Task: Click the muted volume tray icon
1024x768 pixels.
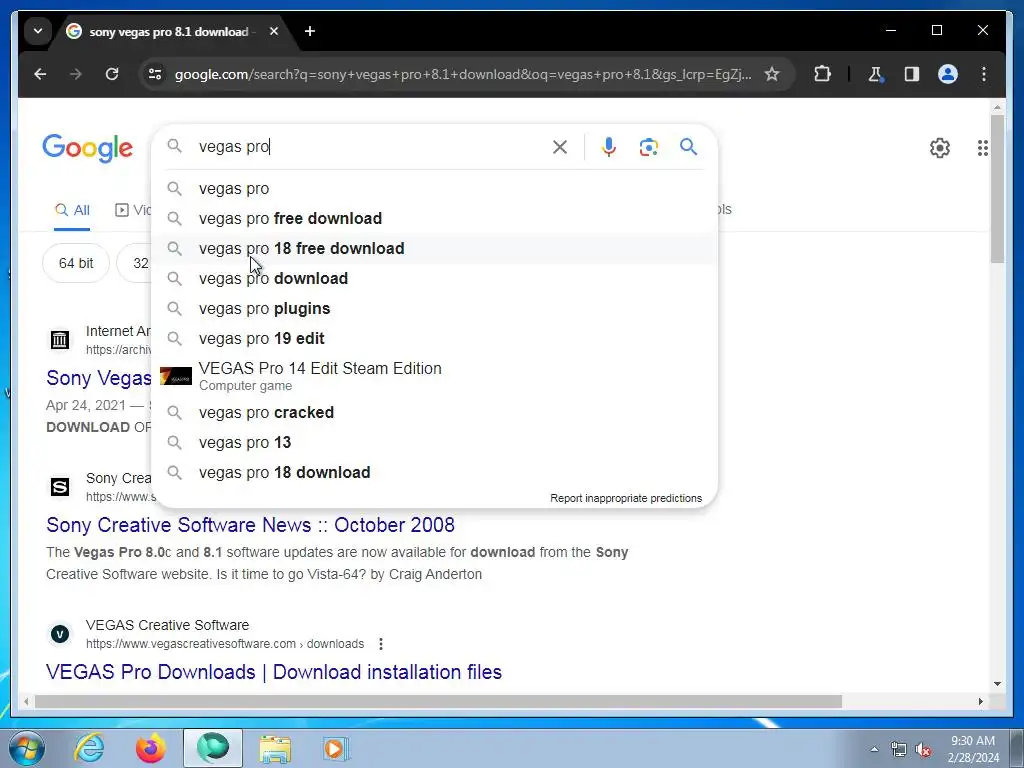Action: [923, 750]
